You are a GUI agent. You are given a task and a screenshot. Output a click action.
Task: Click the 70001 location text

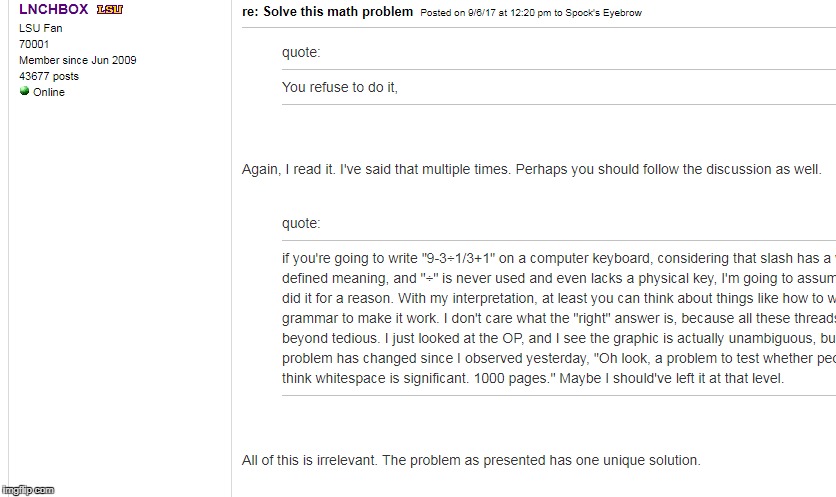(34, 44)
